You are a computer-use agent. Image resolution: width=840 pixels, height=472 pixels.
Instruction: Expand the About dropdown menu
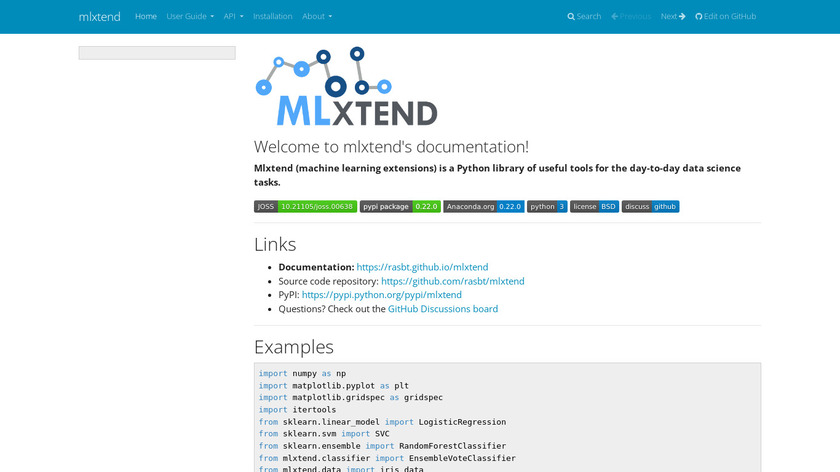[x=317, y=17]
